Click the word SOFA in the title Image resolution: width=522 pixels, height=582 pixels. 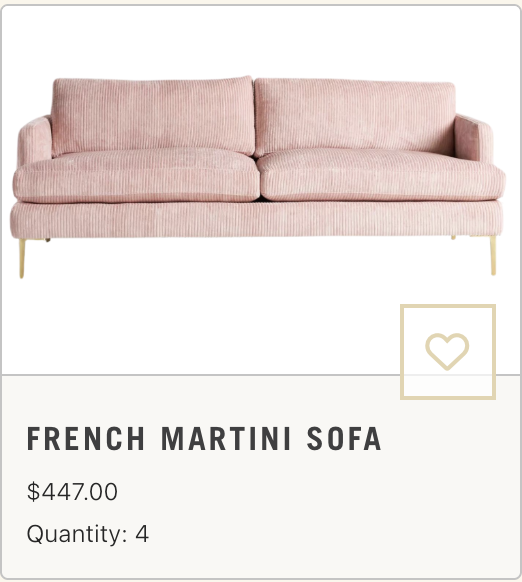click(344, 438)
